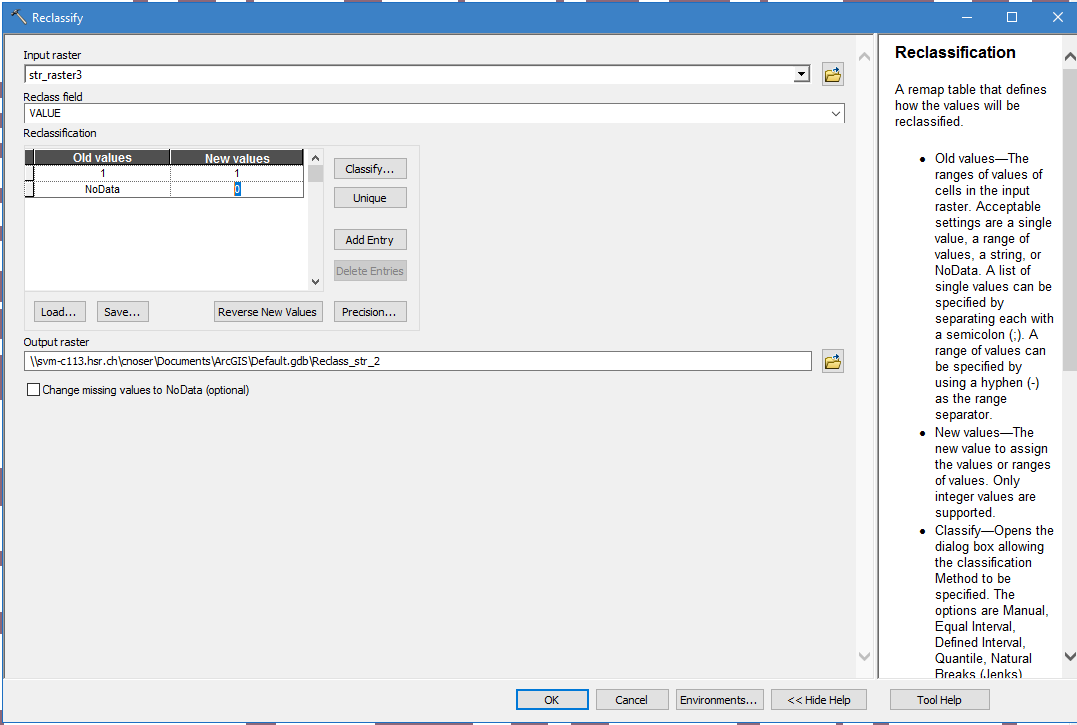Screen dimensions: 1077x725
Task: Enable Change missing values to NoData checkbox
Action: tap(34, 390)
